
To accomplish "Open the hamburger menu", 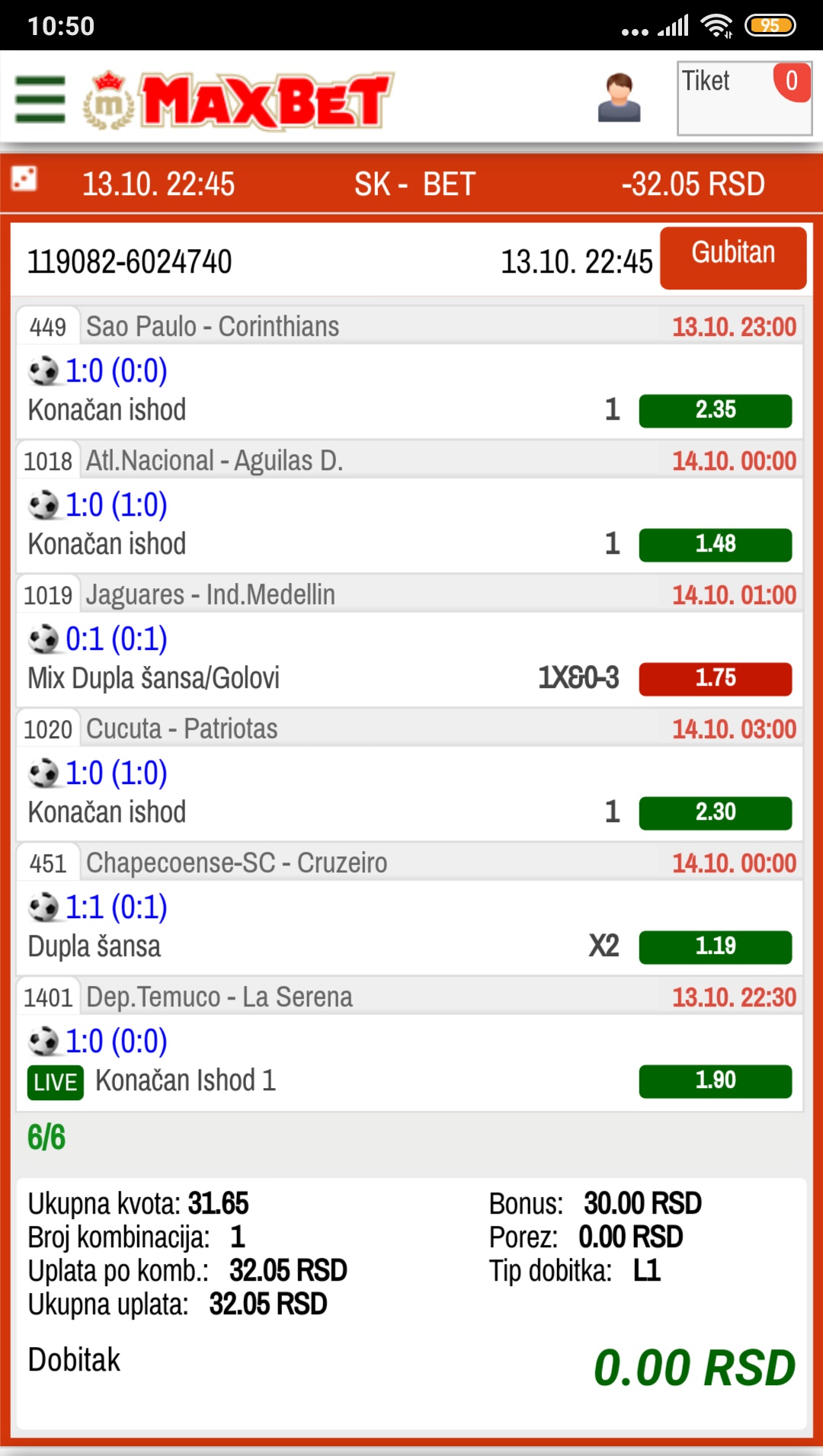I will coord(40,99).
